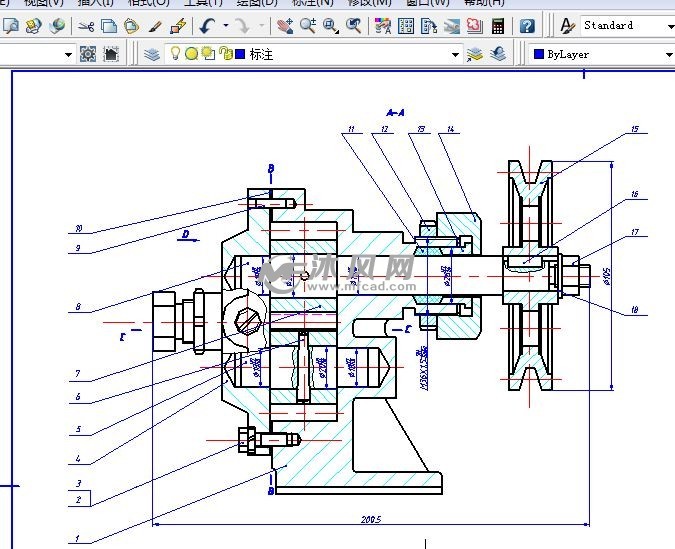Click the Match Properties brush icon
The width and height of the screenshot is (675, 549).
(178, 26)
